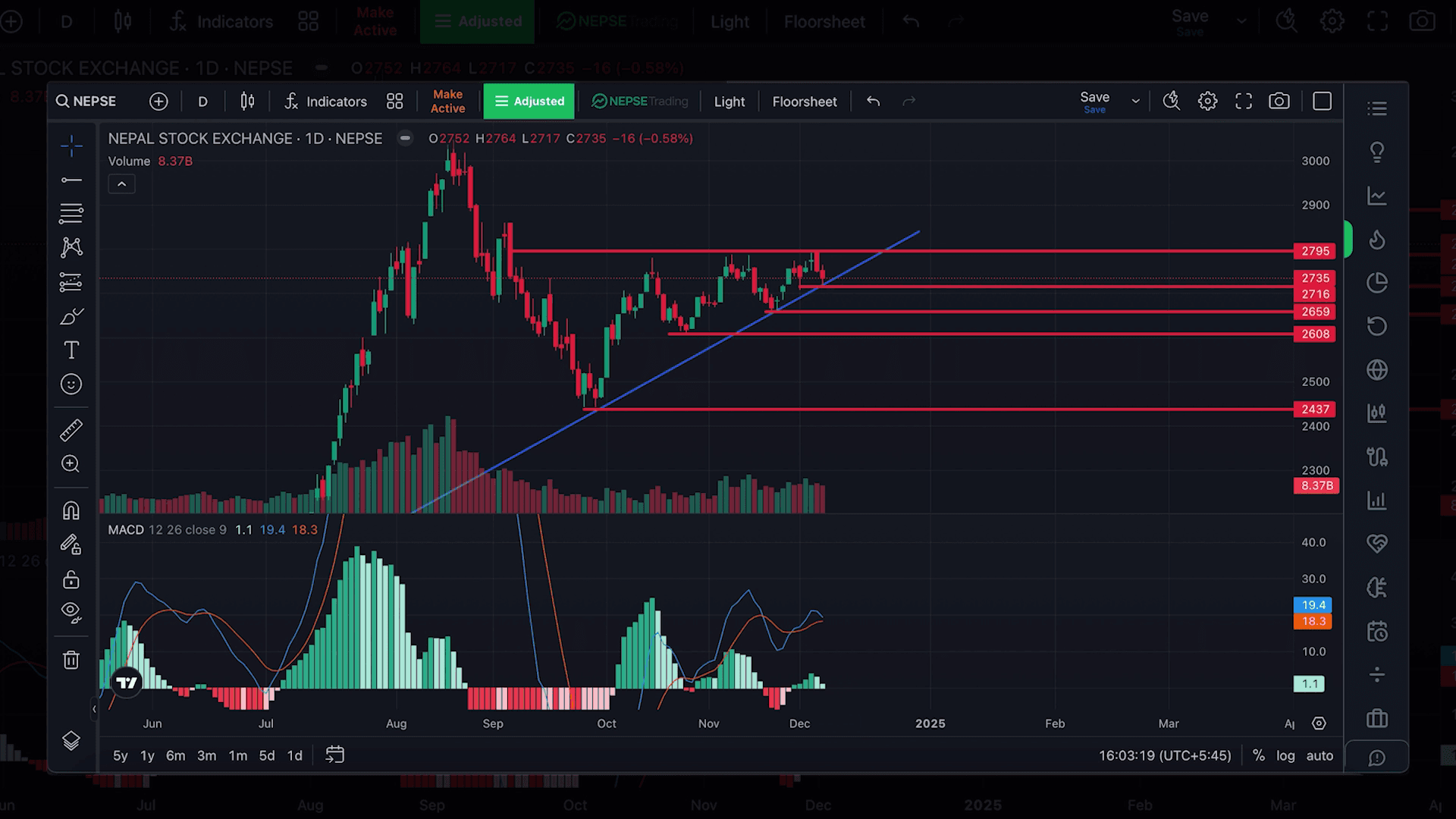Click the redo arrow
The image size is (1456, 819).
(909, 102)
